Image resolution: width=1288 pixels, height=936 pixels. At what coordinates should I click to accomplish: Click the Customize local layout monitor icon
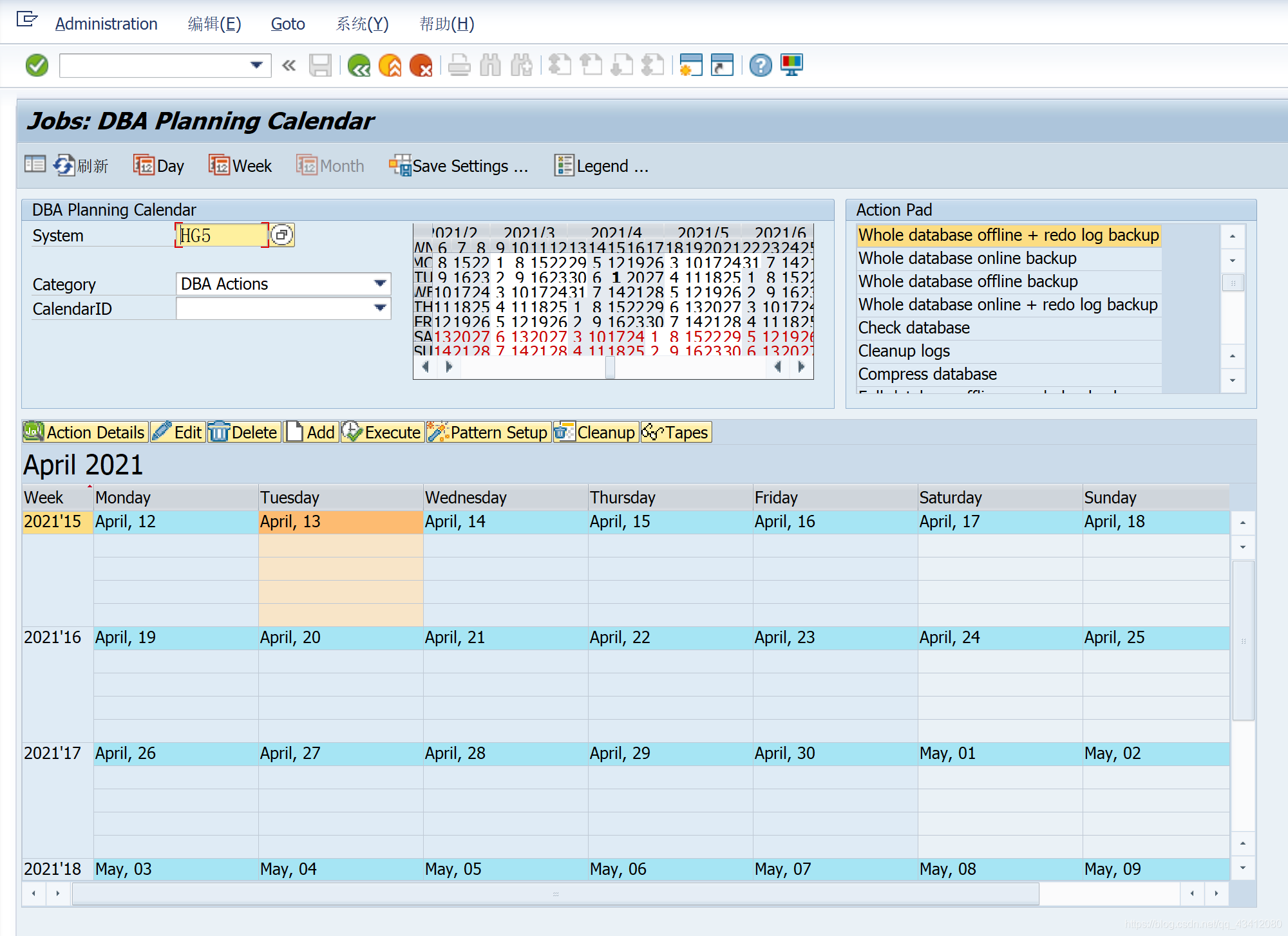tap(791, 65)
